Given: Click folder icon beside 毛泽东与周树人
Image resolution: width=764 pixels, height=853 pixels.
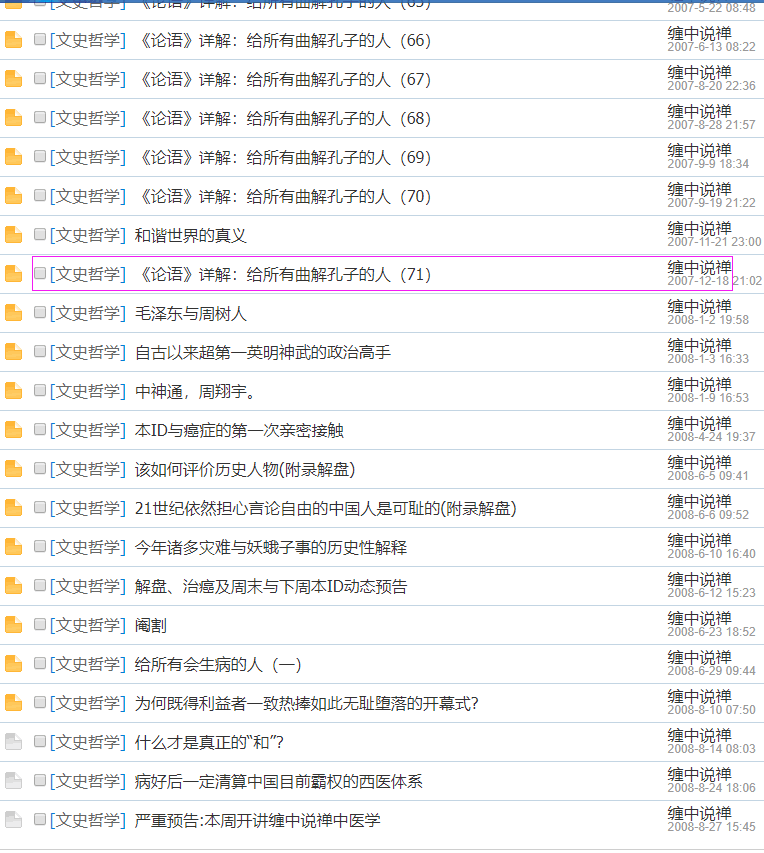Looking at the screenshot, I should click(x=14, y=313).
